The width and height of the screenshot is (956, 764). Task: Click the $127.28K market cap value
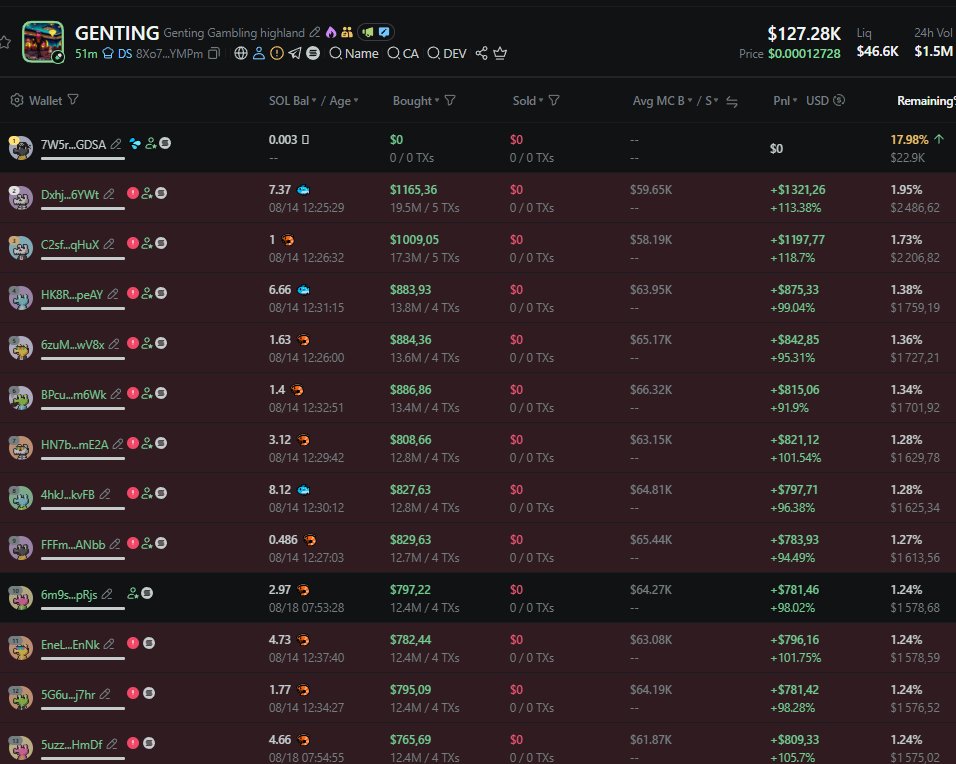pos(804,34)
